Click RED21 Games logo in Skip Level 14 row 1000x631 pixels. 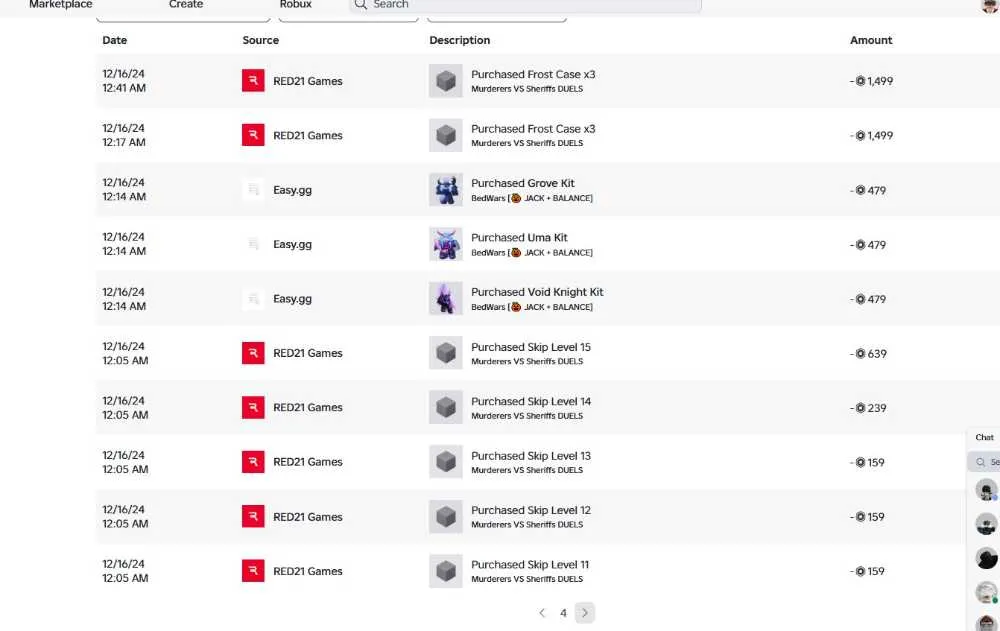point(253,407)
